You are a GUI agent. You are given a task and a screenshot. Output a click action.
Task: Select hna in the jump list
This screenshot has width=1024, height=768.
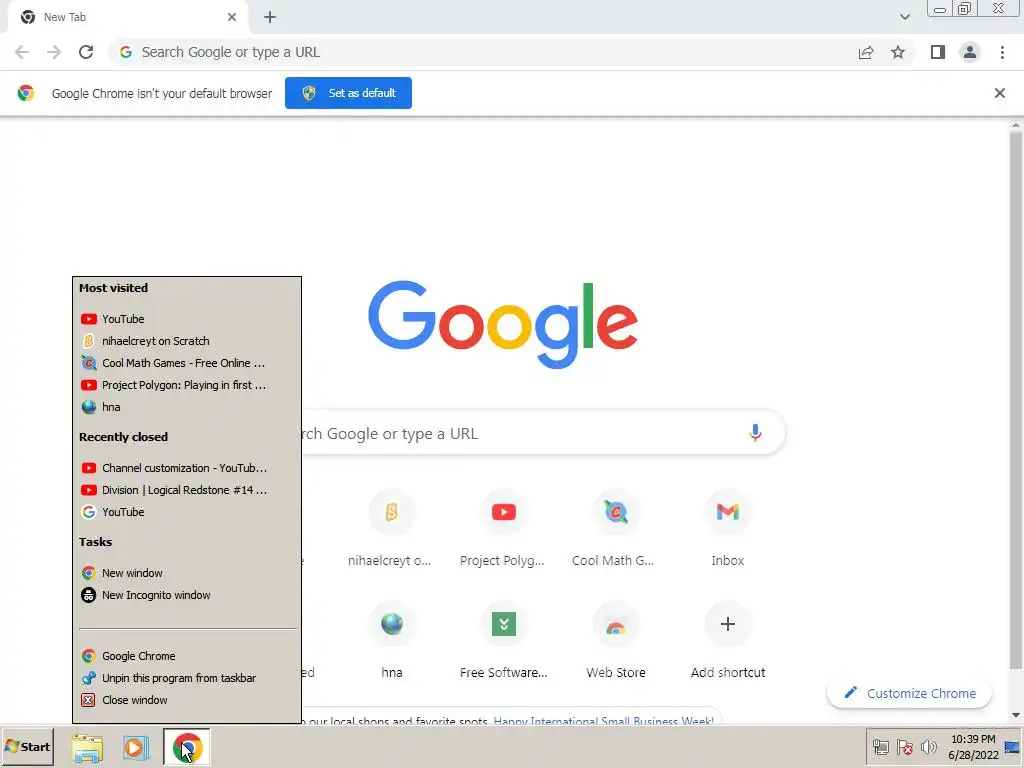[187, 407]
